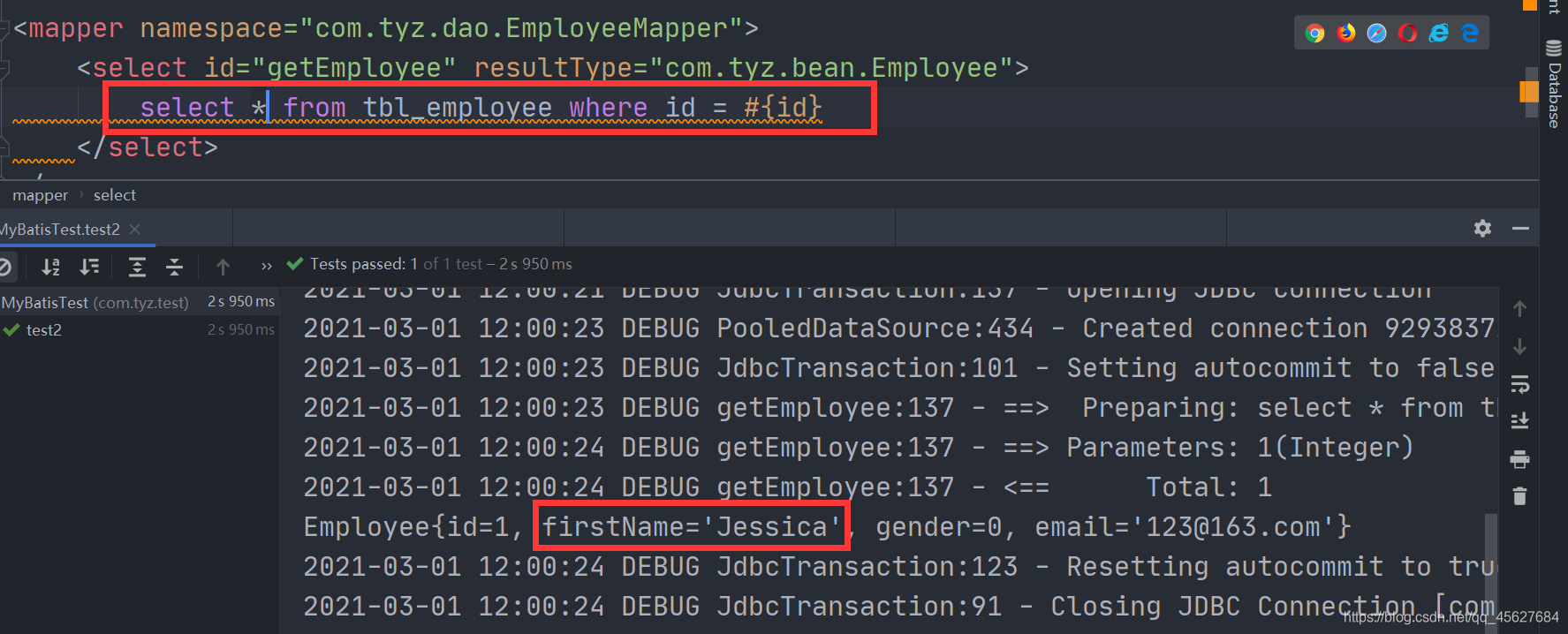The width and height of the screenshot is (1568, 634).
Task: Click the getEmployee select tag line
Action: [553, 68]
